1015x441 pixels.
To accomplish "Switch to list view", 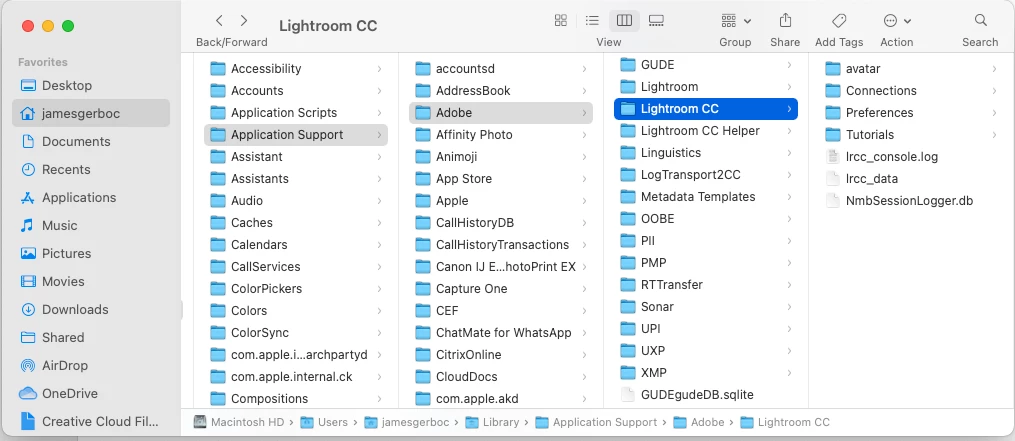I will pyautogui.click(x=592, y=20).
